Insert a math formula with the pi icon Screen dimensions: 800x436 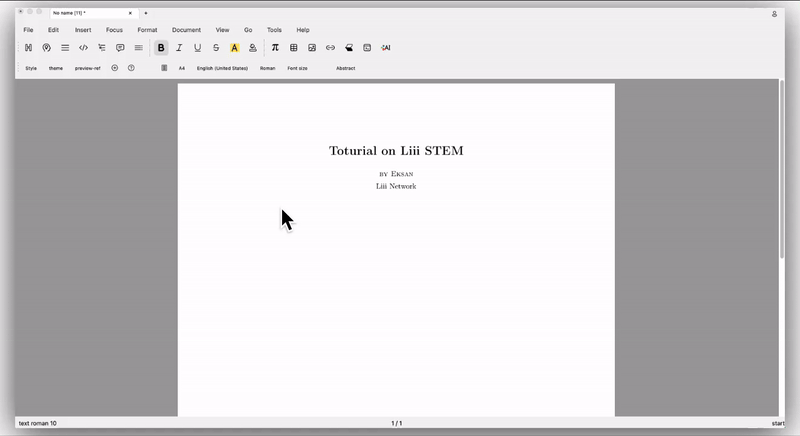point(275,47)
